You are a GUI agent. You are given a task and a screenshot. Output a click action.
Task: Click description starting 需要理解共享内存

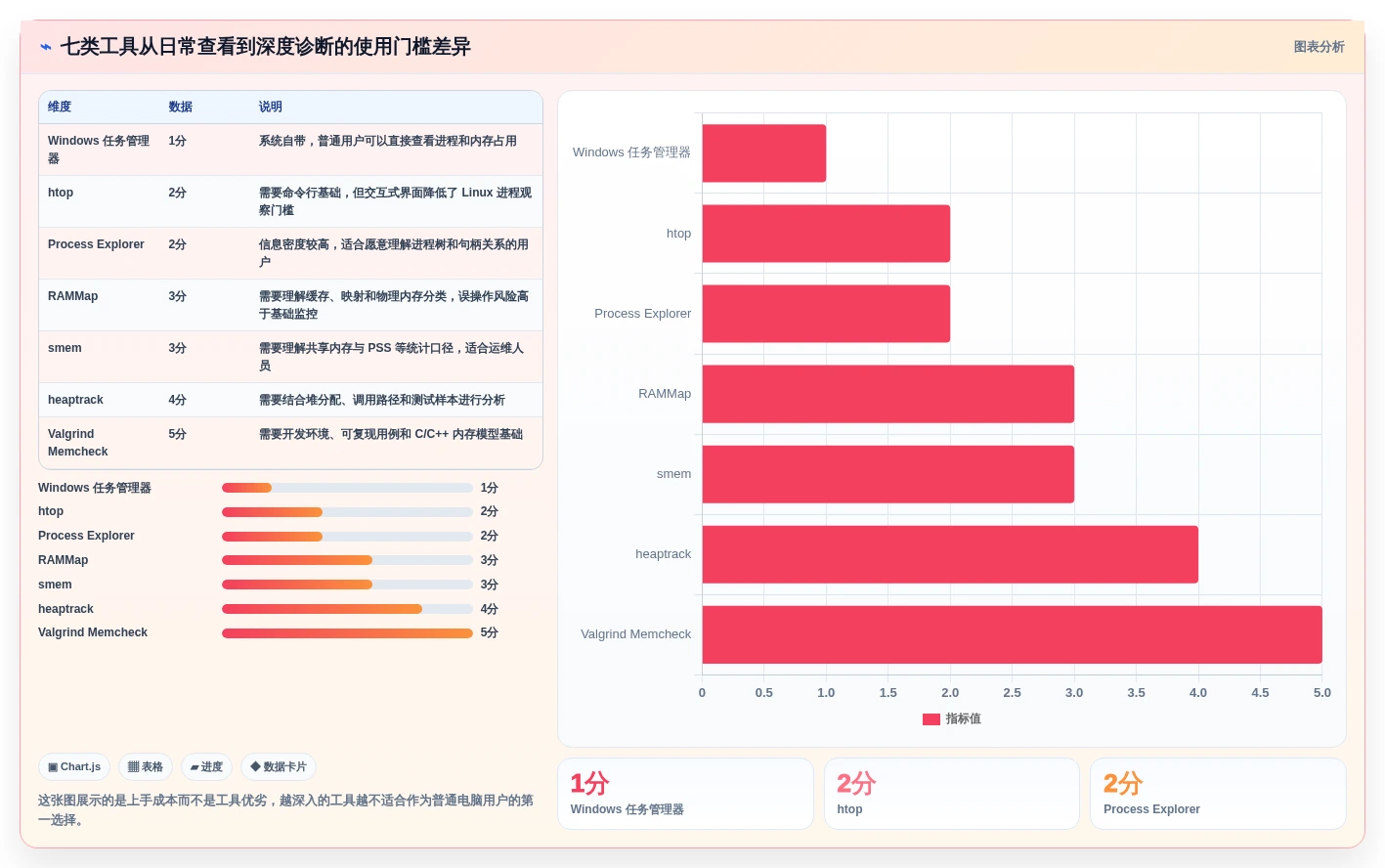[392, 357]
